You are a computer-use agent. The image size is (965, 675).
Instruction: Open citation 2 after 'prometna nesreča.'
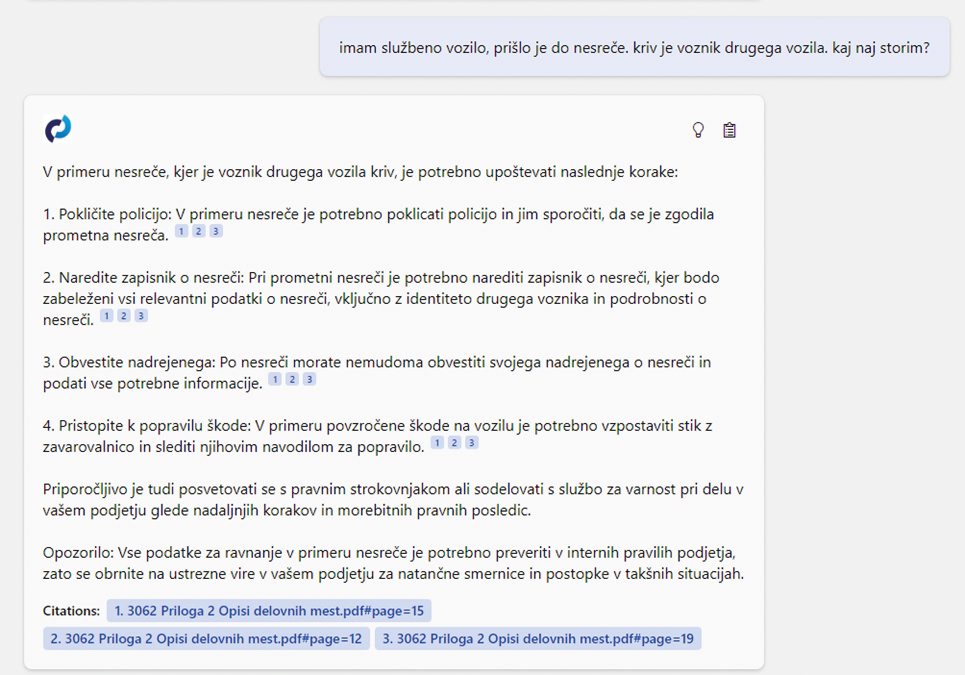point(199,231)
